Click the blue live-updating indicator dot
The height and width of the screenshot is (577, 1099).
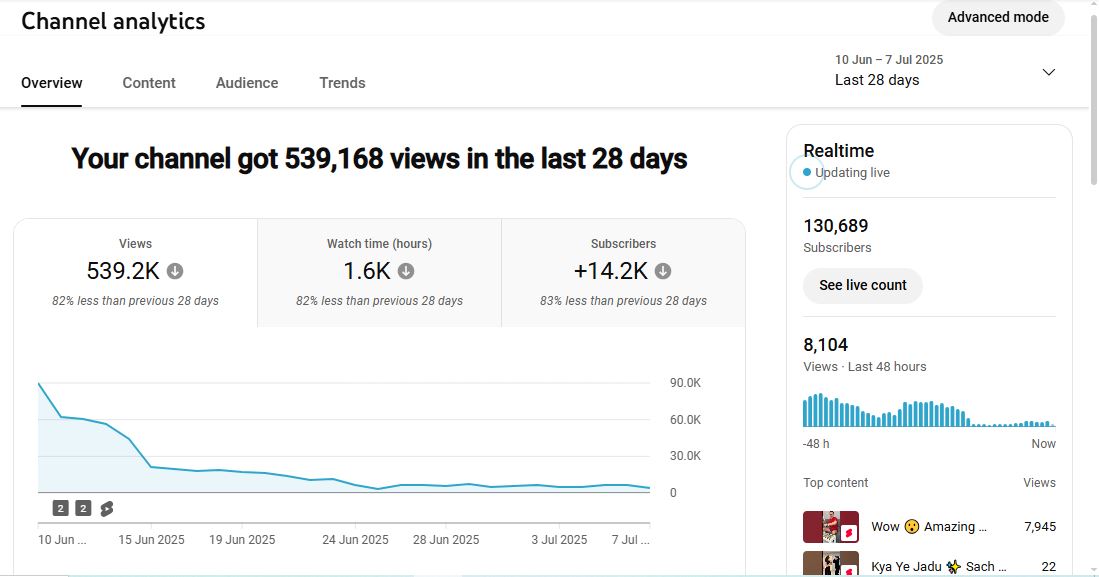pyautogui.click(x=807, y=172)
